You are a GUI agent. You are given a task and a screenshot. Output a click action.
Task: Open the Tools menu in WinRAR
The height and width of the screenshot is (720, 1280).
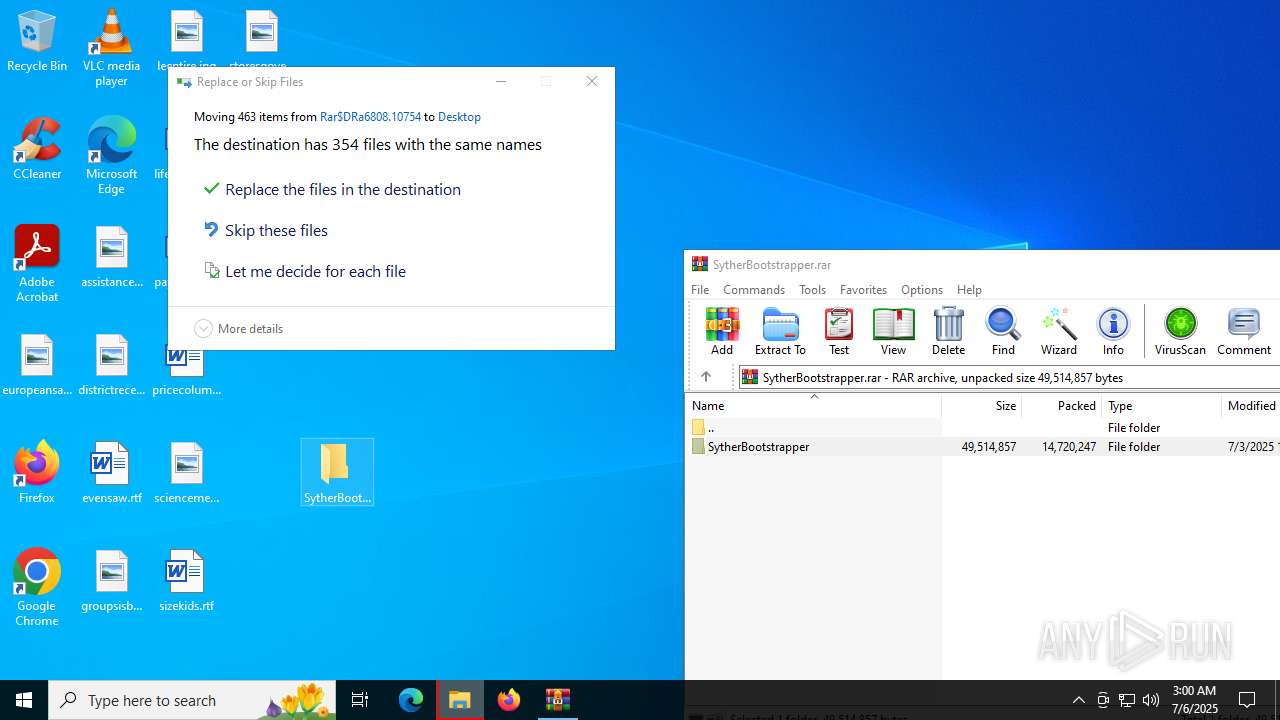(x=812, y=289)
